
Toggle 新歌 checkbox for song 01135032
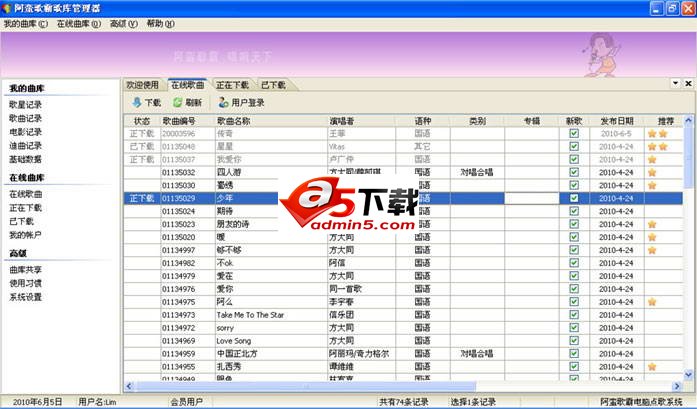(574, 172)
